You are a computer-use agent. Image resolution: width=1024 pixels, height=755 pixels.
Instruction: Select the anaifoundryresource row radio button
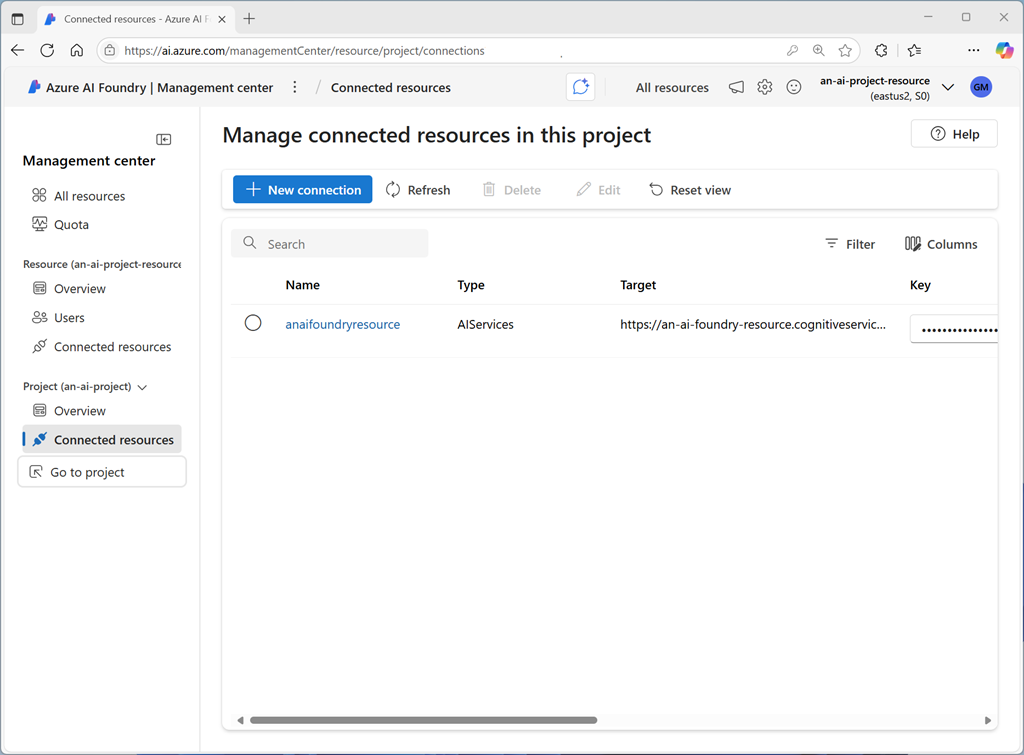pyautogui.click(x=253, y=323)
